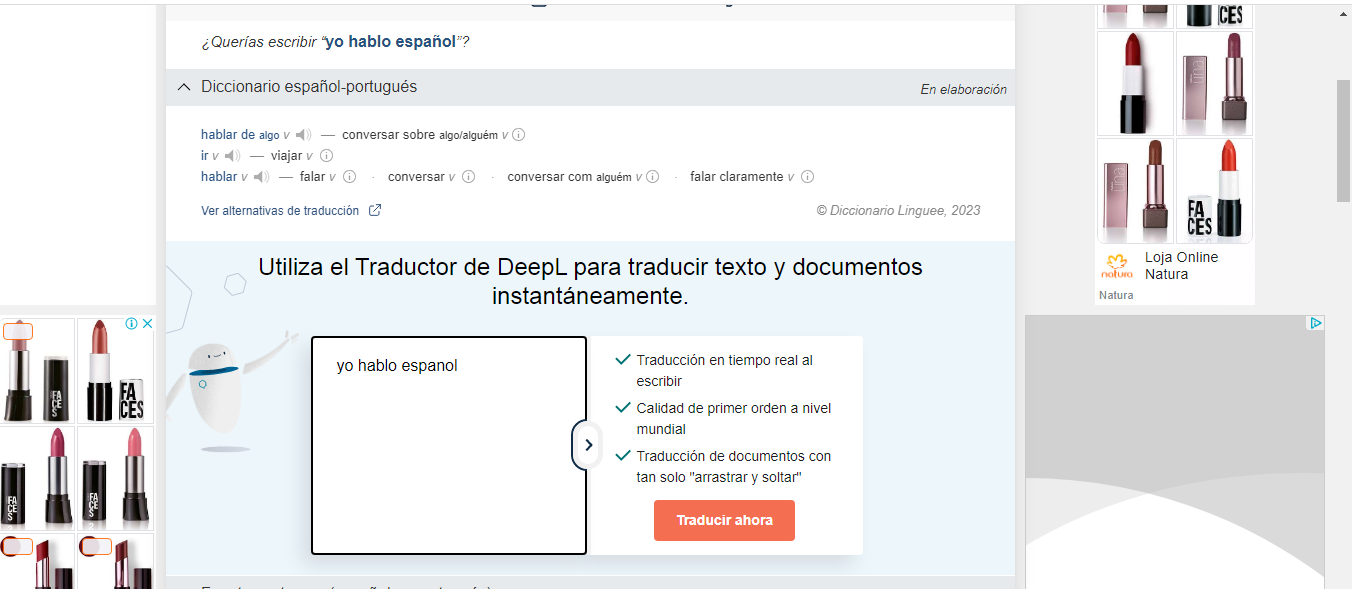Viewport: 1352px width, 589px height.
Task: Click ad info icon on left lipstick ad
Action: (131, 324)
